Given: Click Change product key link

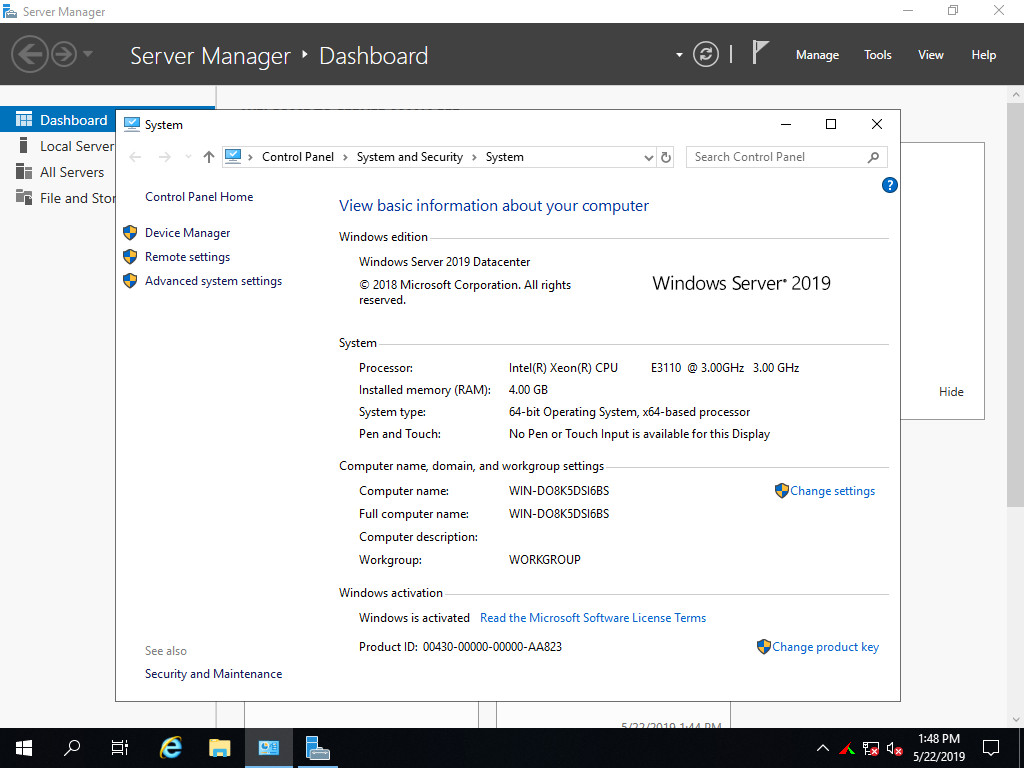Looking at the screenshot, I should click(825, 647).
